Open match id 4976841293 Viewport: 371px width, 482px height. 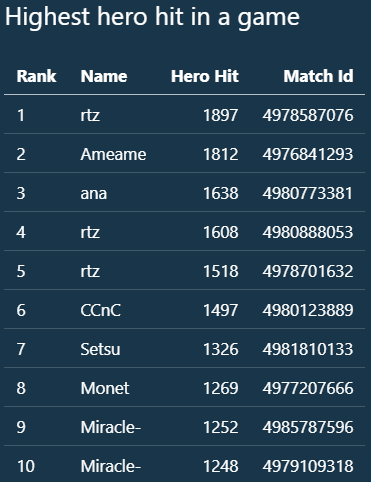click(308, 154)
